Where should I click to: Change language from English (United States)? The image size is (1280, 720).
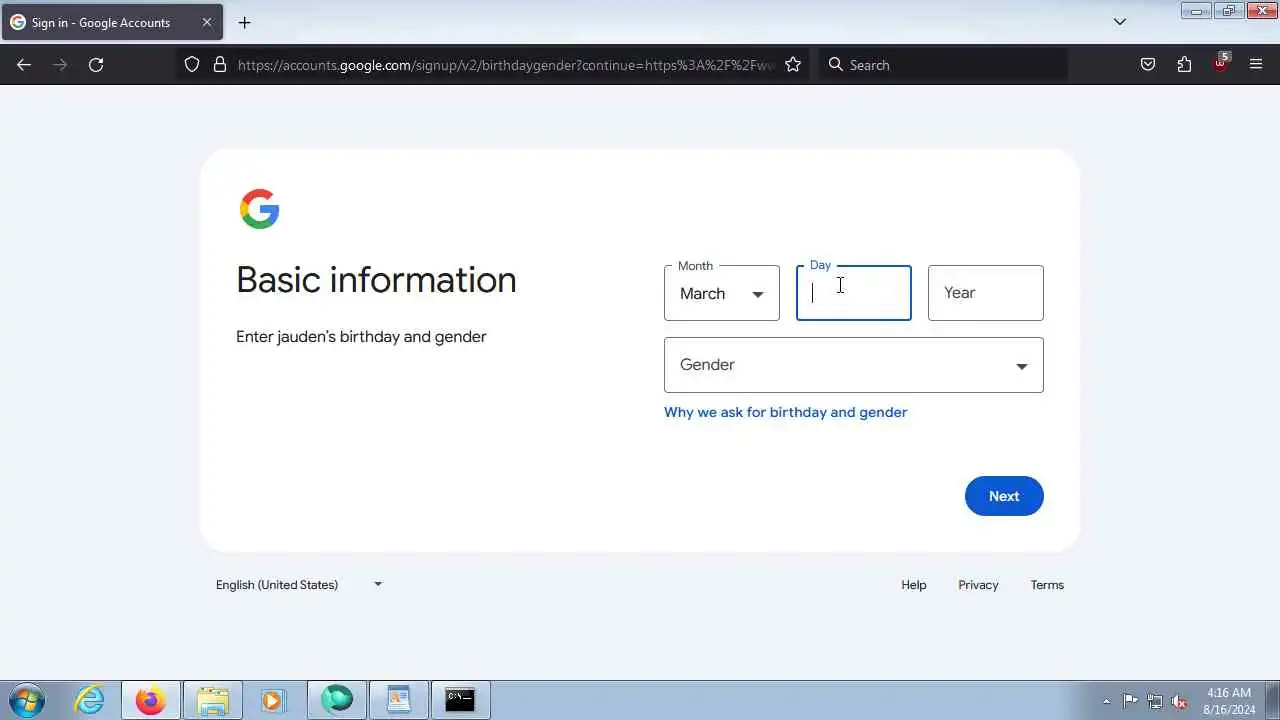coord(299,585)
